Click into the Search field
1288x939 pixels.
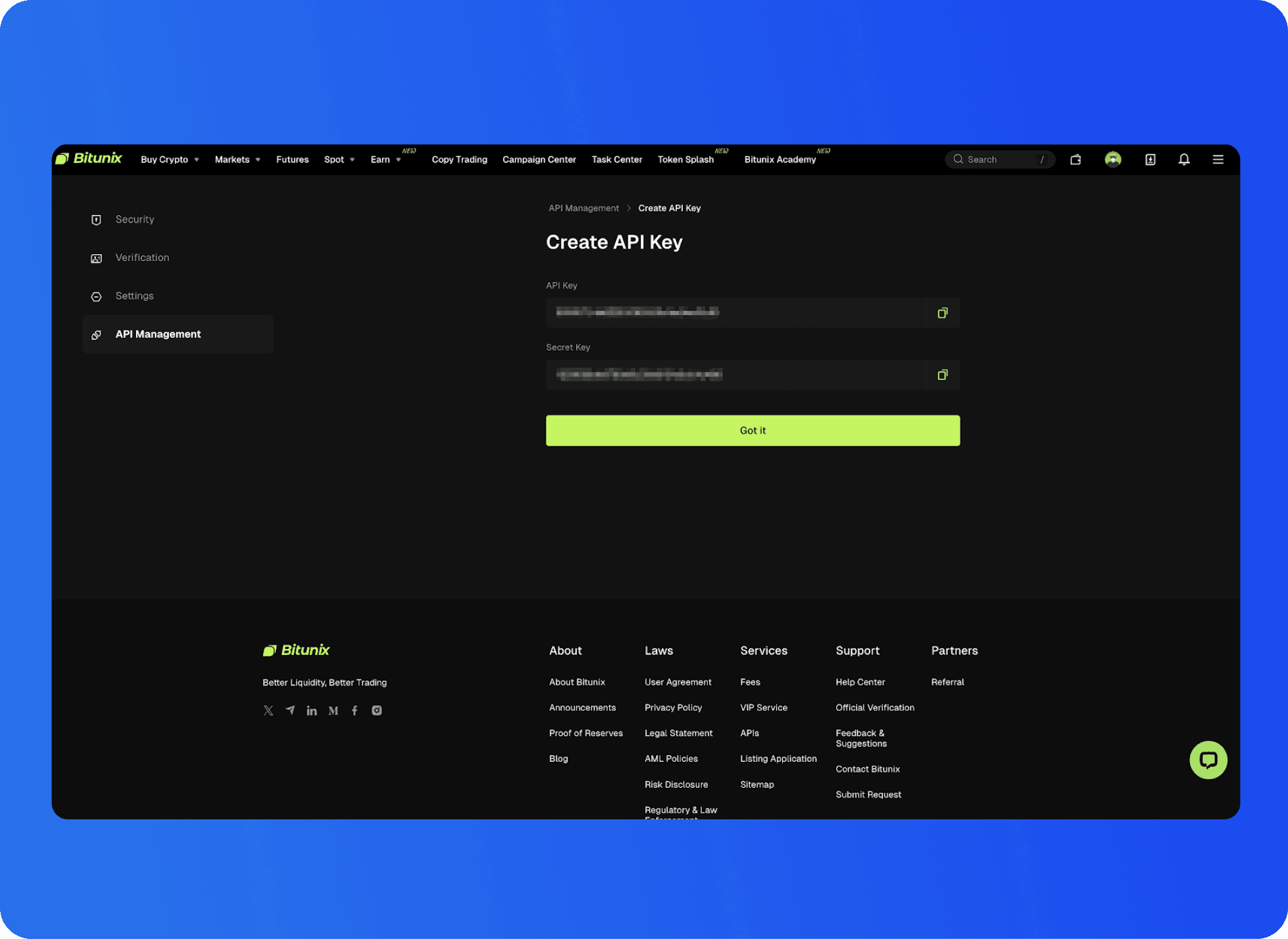click(999, 160)
